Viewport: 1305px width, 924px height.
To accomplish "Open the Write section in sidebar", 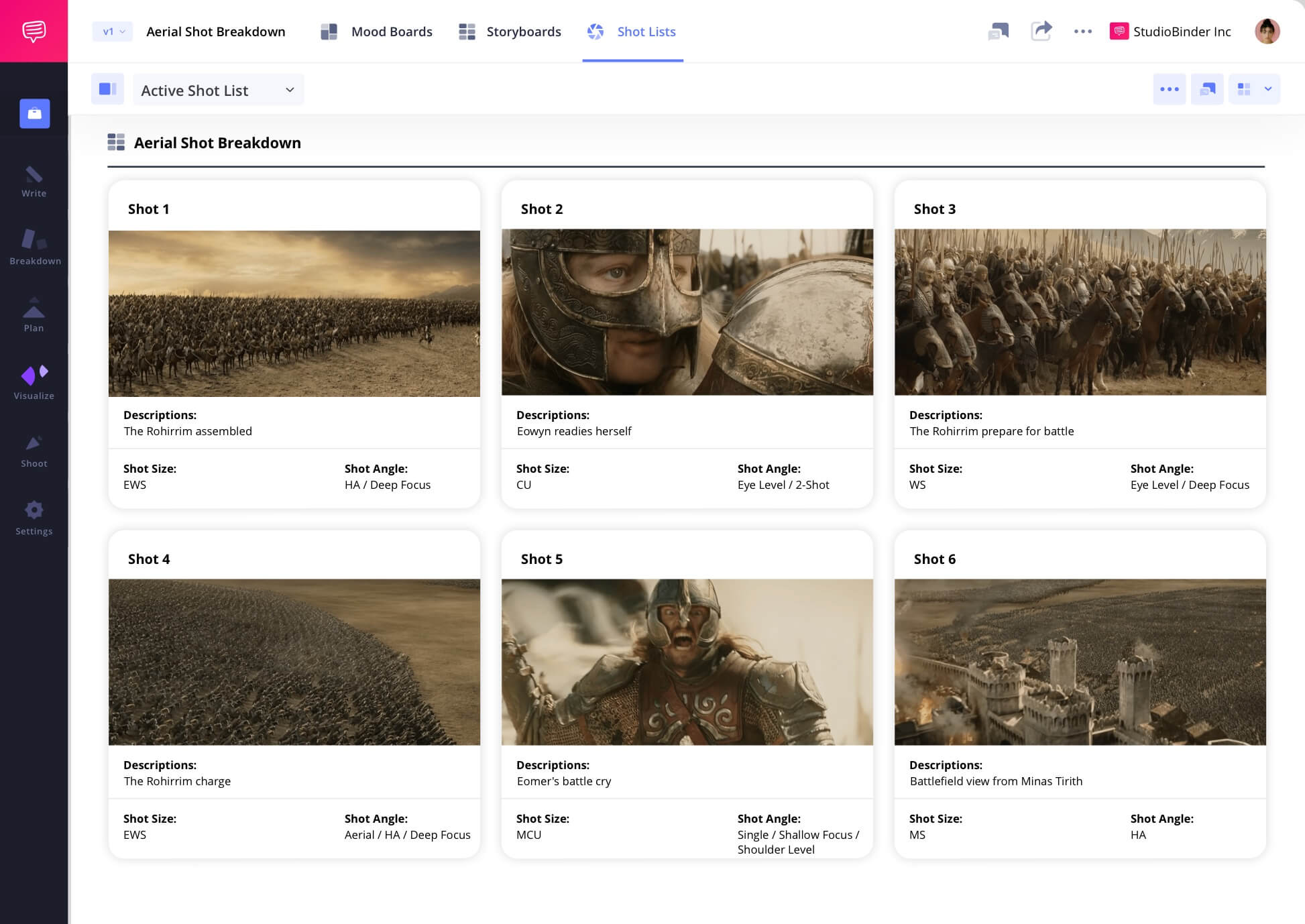I will (34, 182).
